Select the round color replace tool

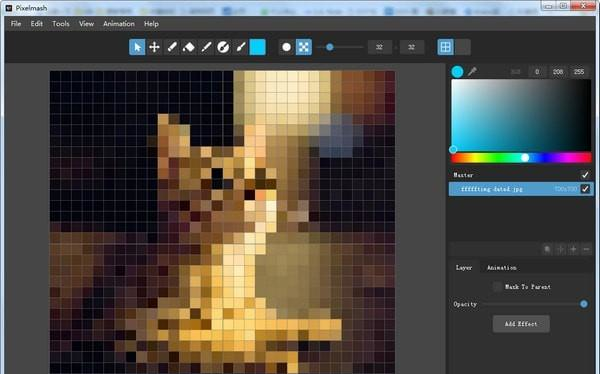223,47
